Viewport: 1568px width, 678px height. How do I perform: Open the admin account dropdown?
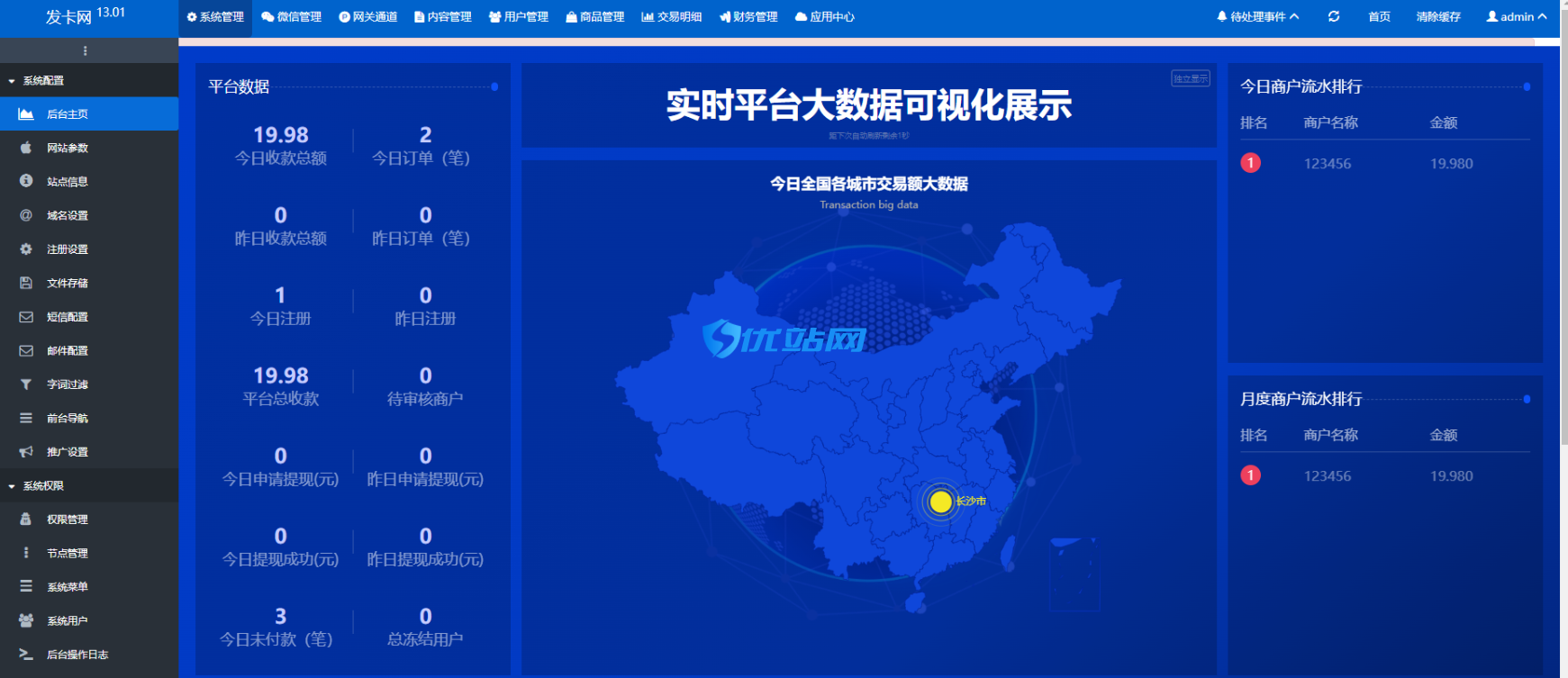click(x=1517, y=16)
